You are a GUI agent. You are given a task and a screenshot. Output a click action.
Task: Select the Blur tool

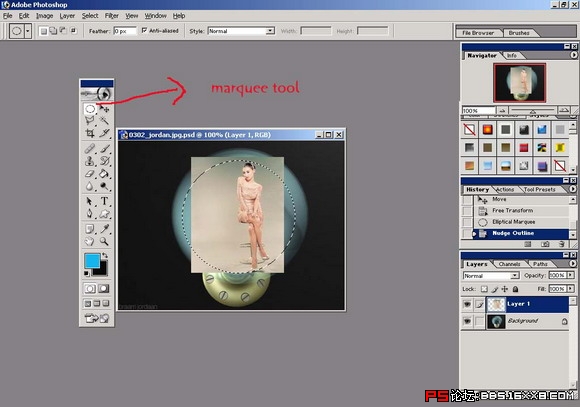(x=90, y=186)
